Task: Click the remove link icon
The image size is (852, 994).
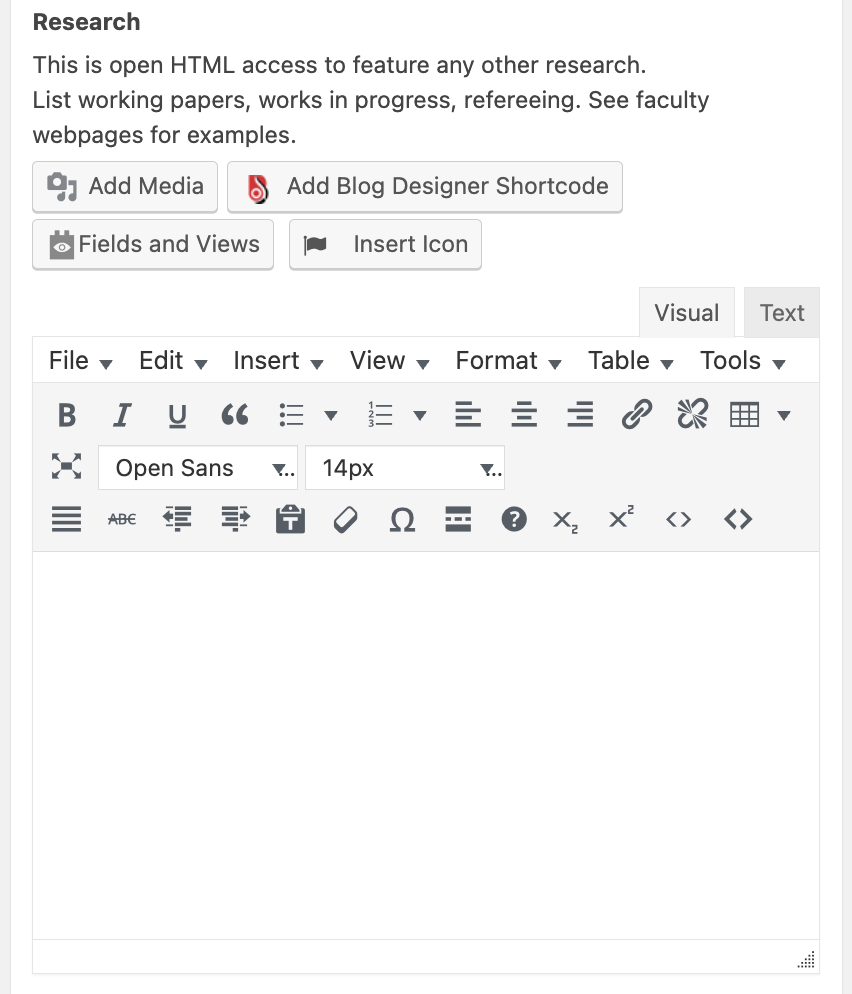Action: 692,414
